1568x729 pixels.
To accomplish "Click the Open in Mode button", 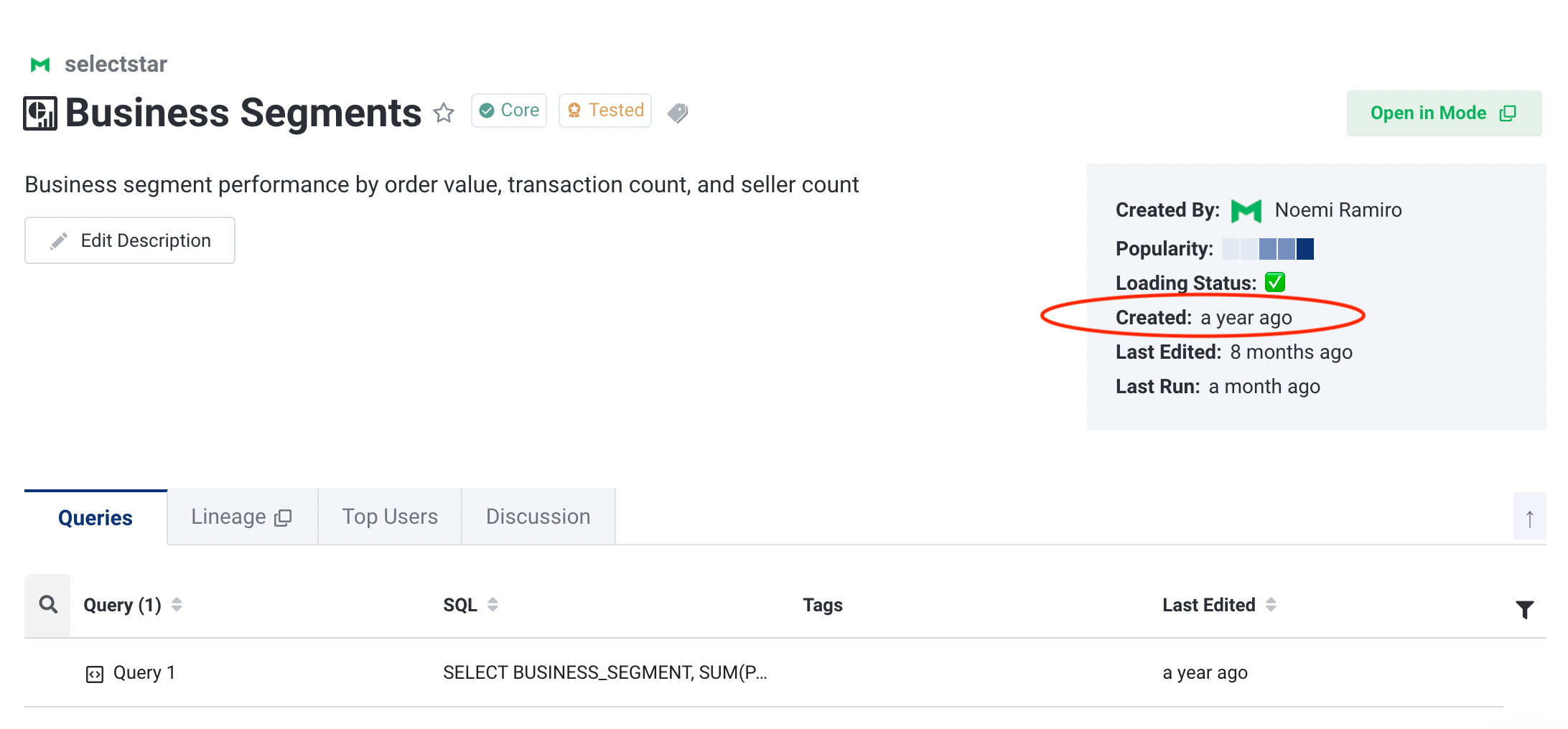I will click(1443, 113).
